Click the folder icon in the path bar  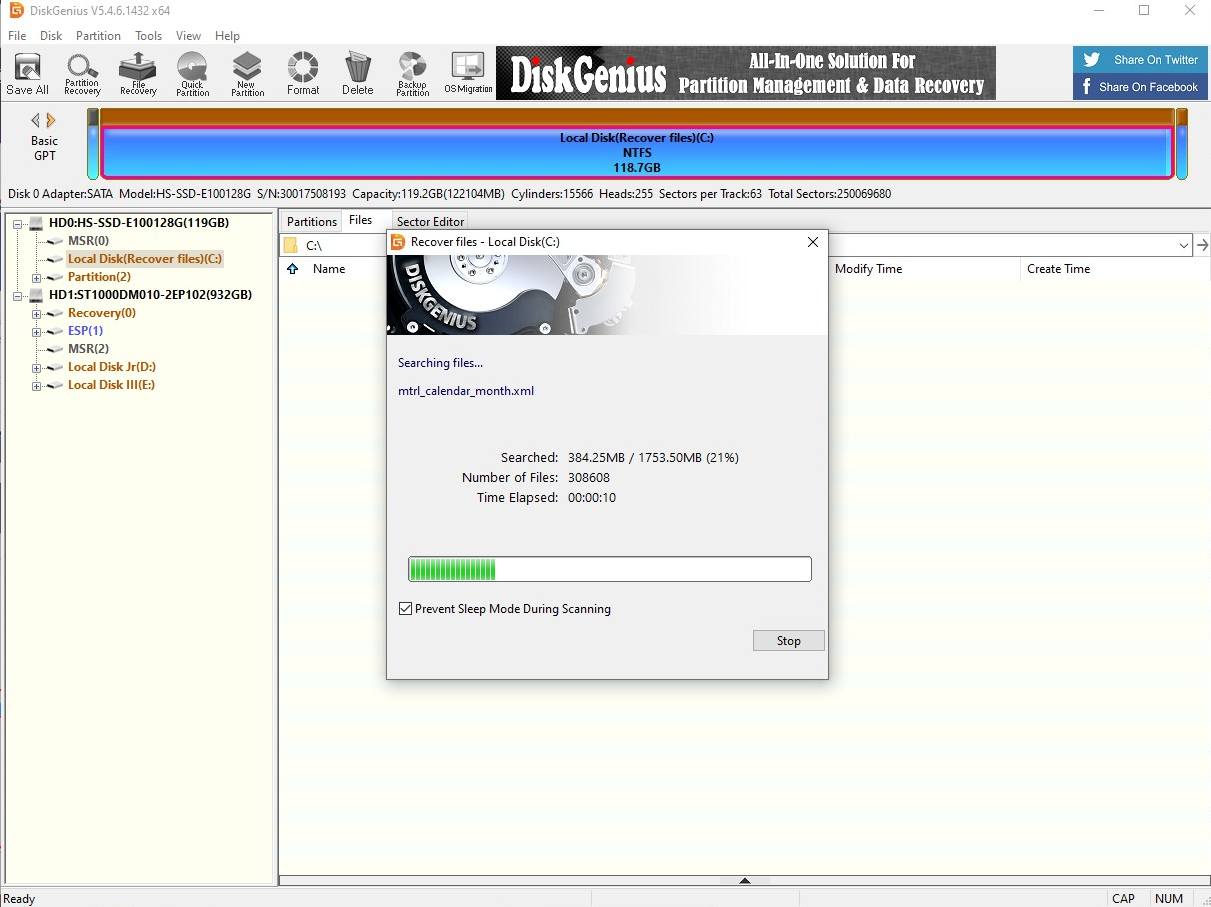coord(291,245)
